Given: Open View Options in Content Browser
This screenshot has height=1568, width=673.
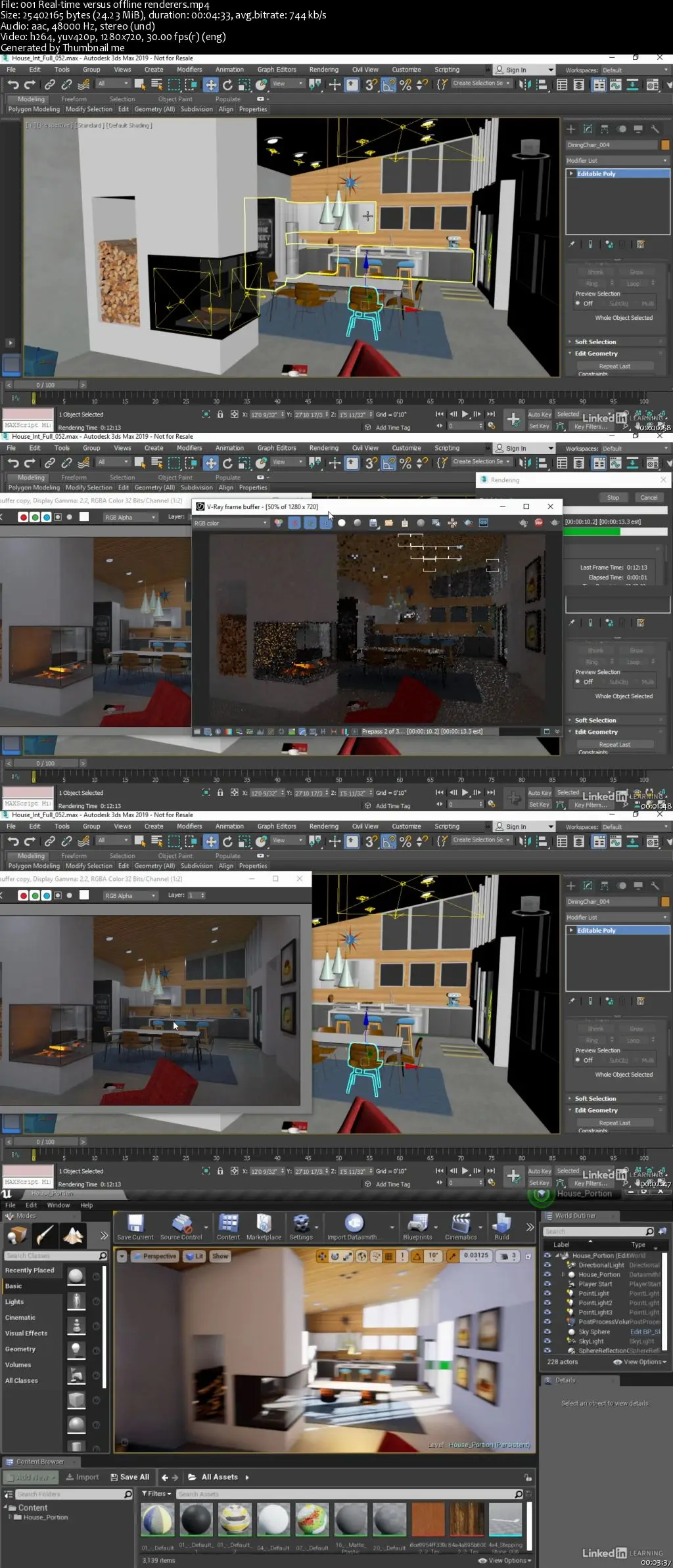Looking at the screenshot, I should point(505,1560).
